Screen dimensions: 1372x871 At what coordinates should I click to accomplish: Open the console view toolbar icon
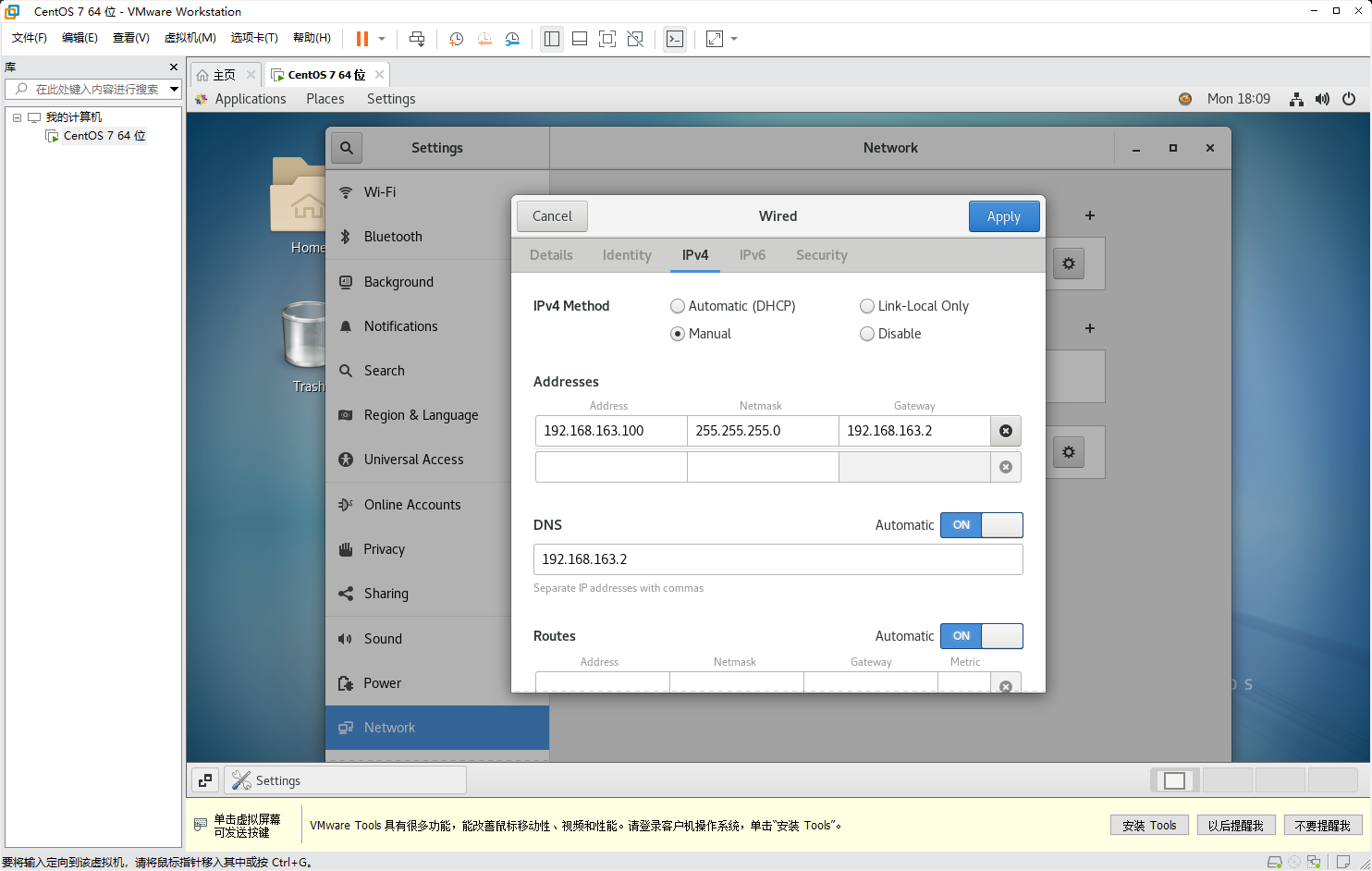(x=675, y=39)
